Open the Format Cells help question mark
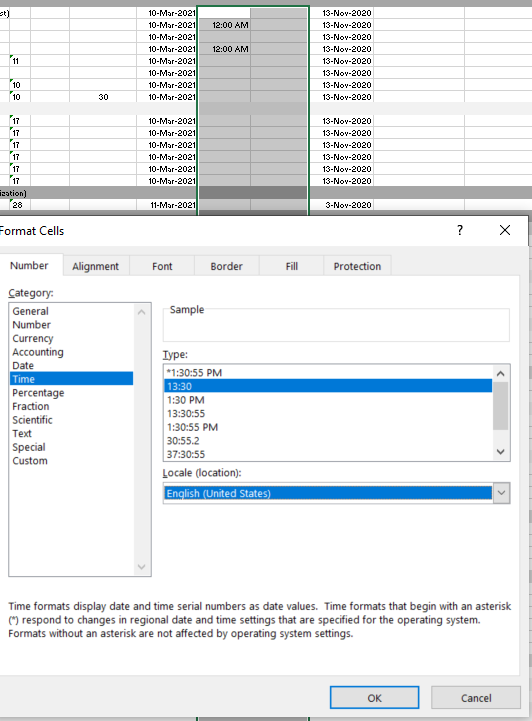532x721 pixels. click(x=459, y=230)
